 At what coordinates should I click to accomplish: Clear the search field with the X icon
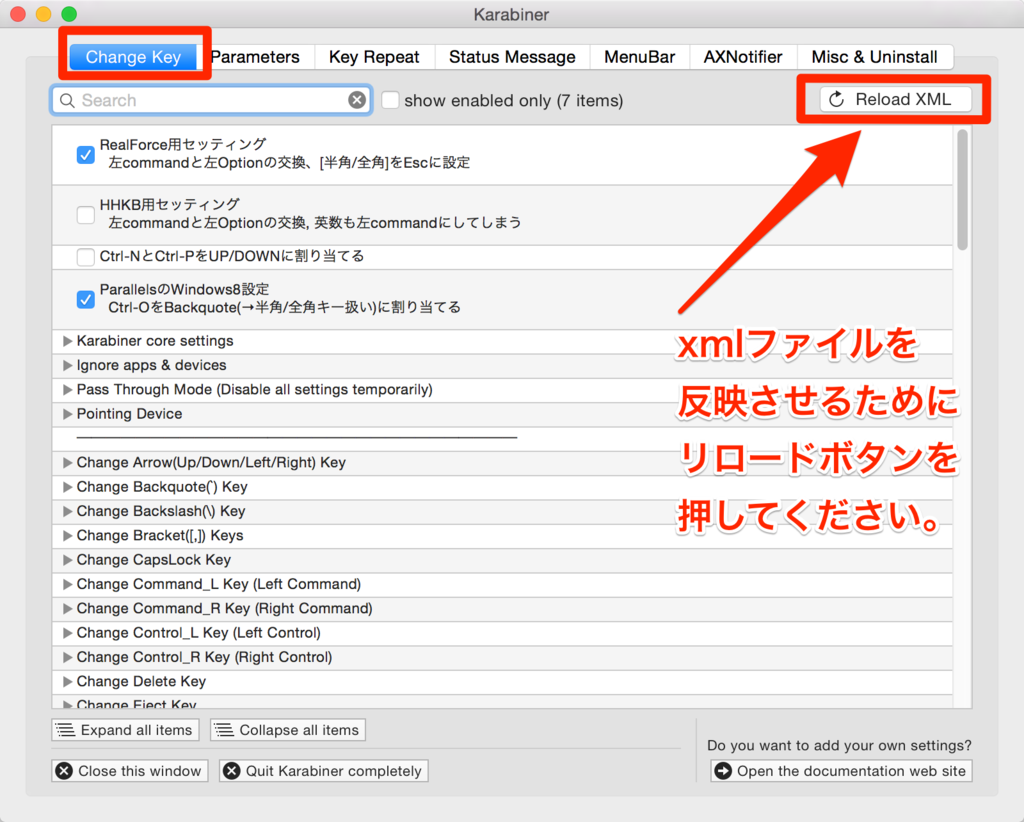coord(357,100)
